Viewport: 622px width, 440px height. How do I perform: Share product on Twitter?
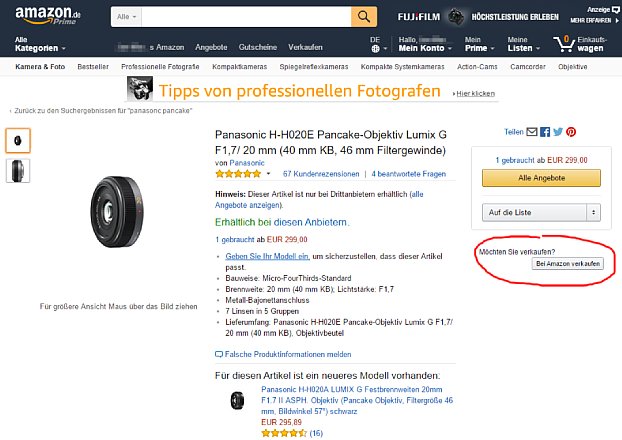558,131
